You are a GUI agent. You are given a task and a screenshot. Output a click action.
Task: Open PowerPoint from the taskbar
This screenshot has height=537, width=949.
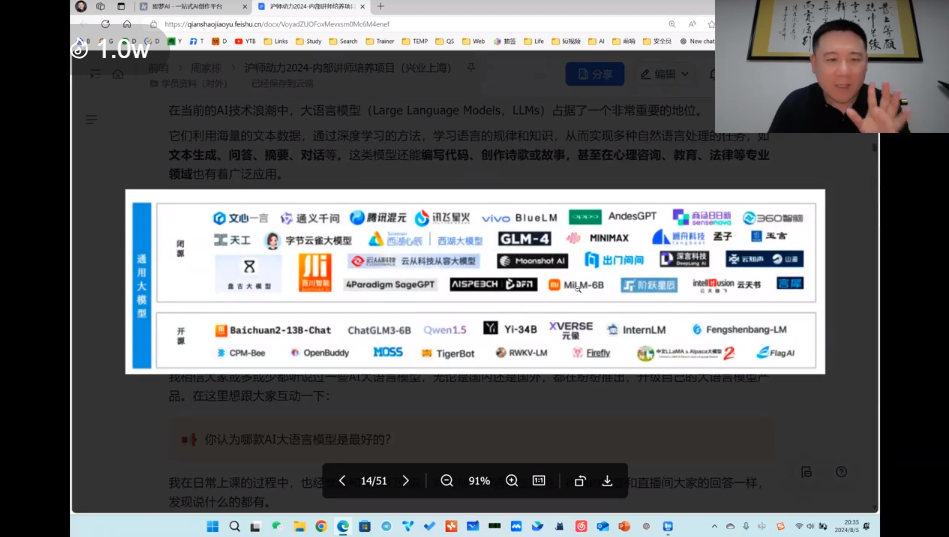click(624, 526)
